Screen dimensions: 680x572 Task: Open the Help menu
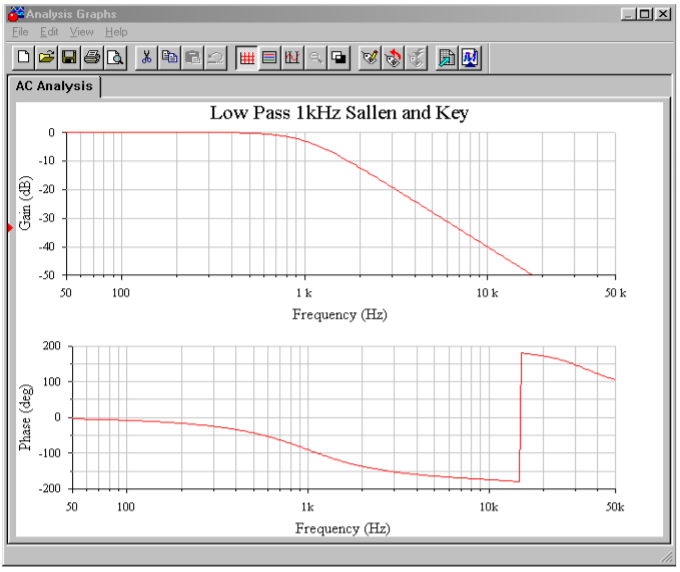[x=116, y=32]
